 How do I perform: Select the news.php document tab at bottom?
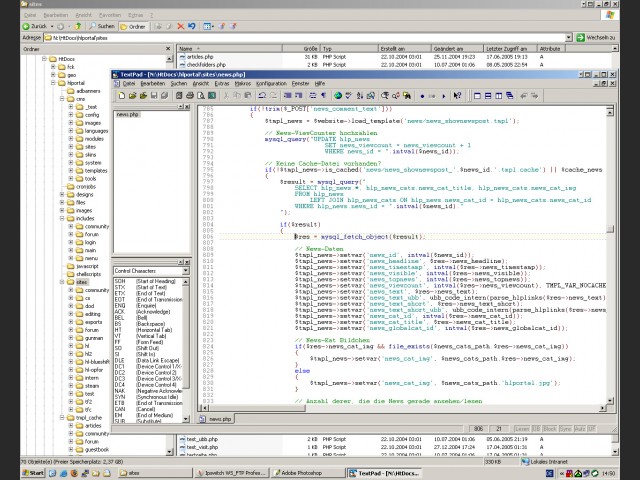click(x=216, y=419)
